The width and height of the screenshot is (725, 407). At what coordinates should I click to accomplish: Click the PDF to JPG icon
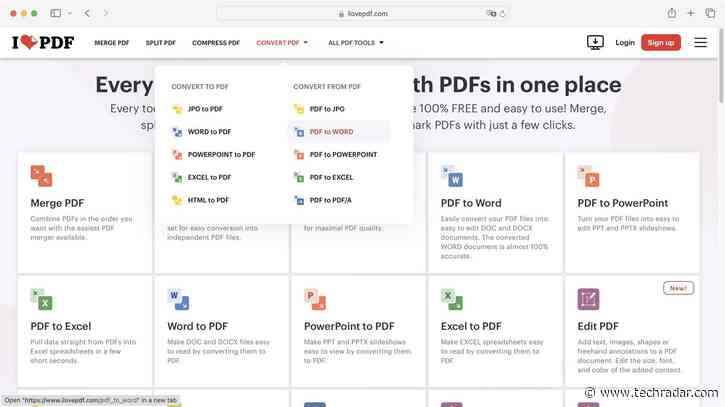click(299, 109)
